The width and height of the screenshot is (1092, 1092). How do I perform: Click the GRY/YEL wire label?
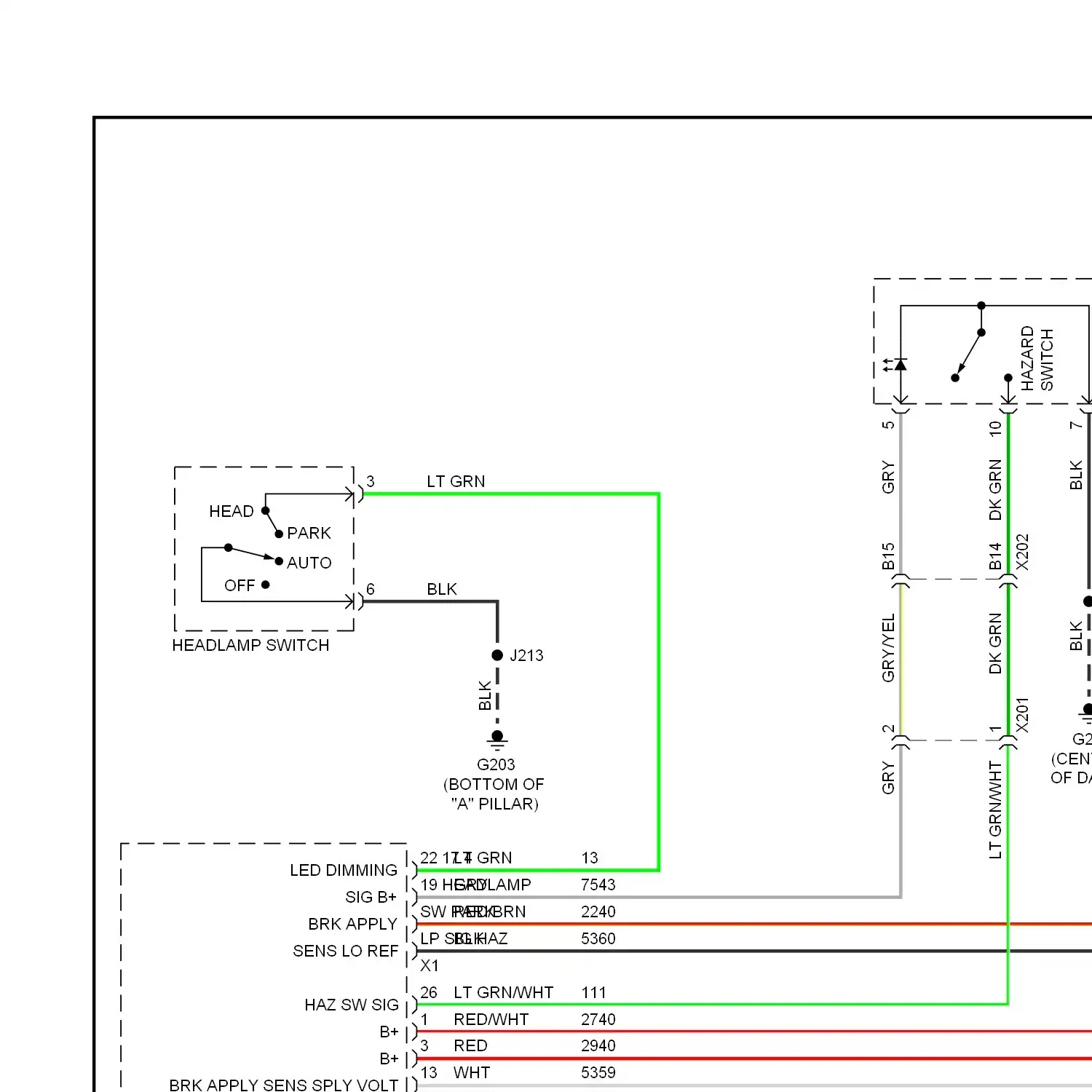pos(888,648)
